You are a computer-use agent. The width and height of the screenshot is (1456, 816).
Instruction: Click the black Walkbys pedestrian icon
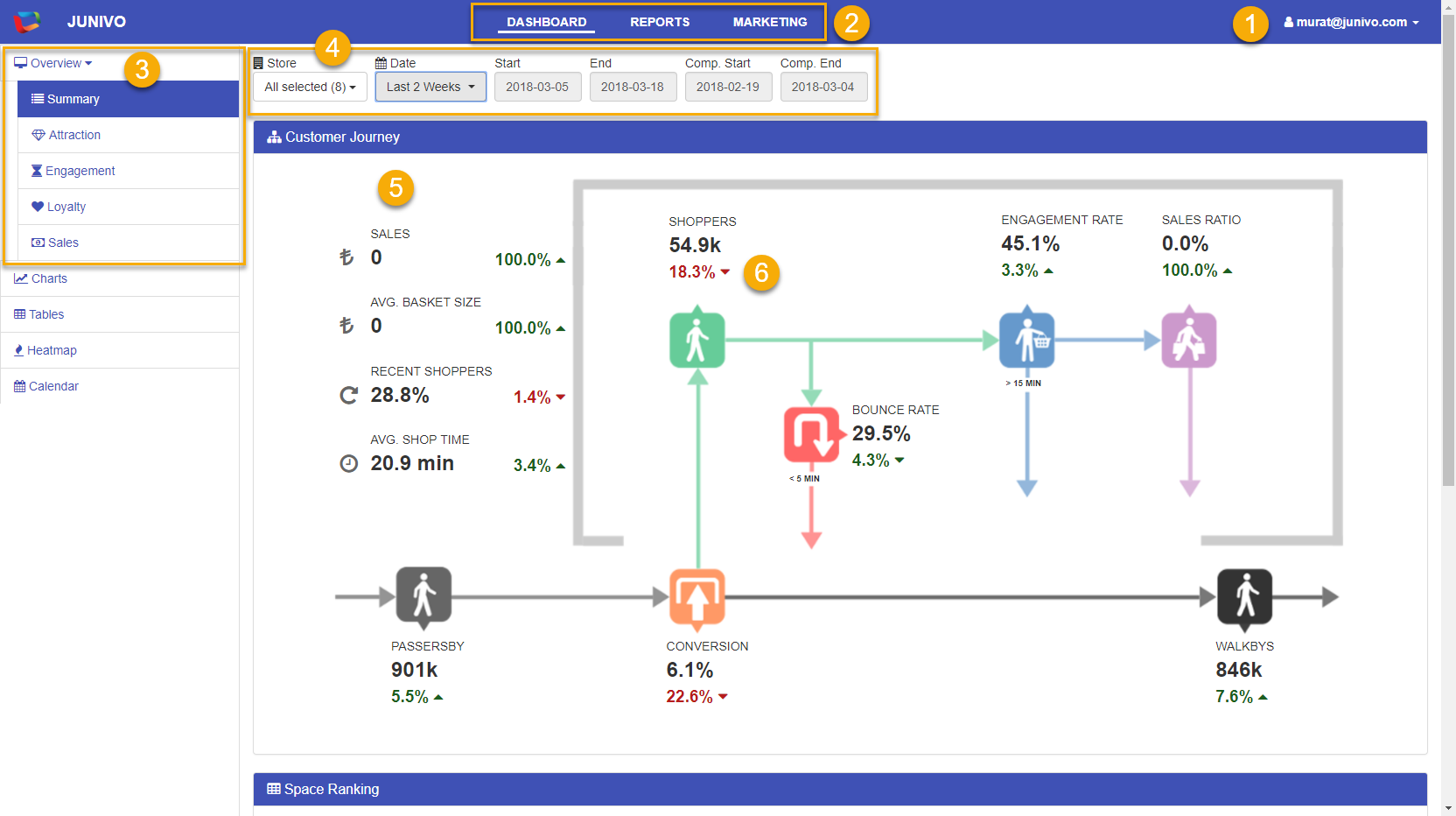1244,597
